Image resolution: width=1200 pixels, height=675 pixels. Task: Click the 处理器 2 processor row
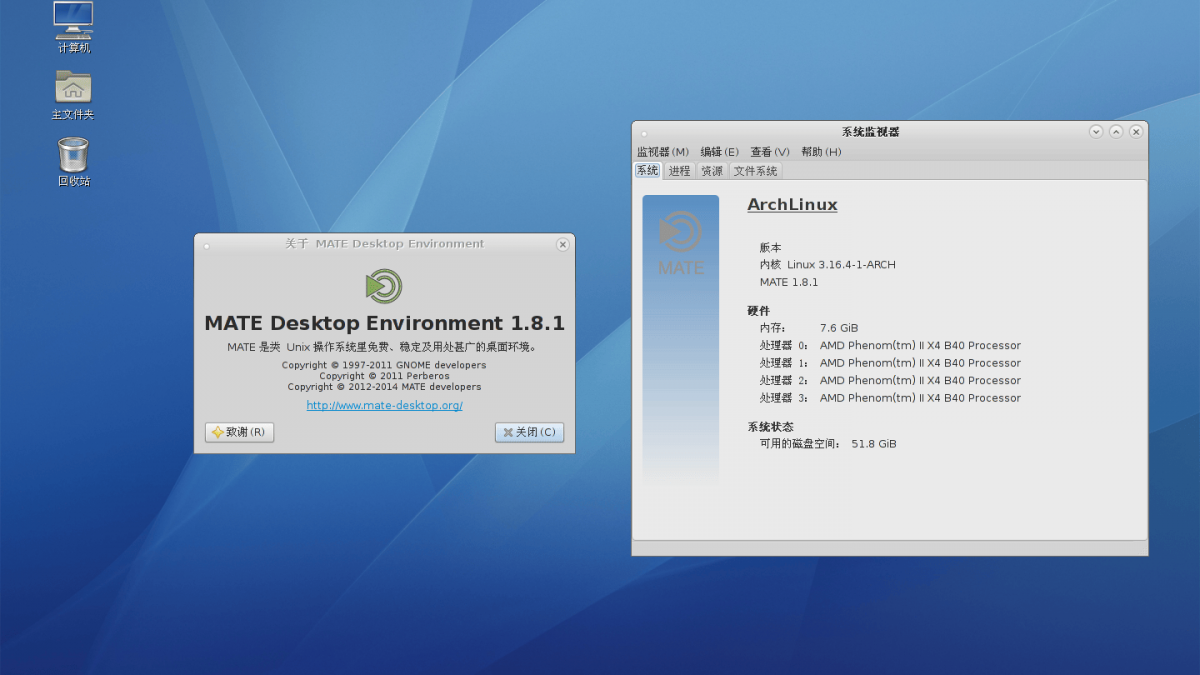coord(890,381)
